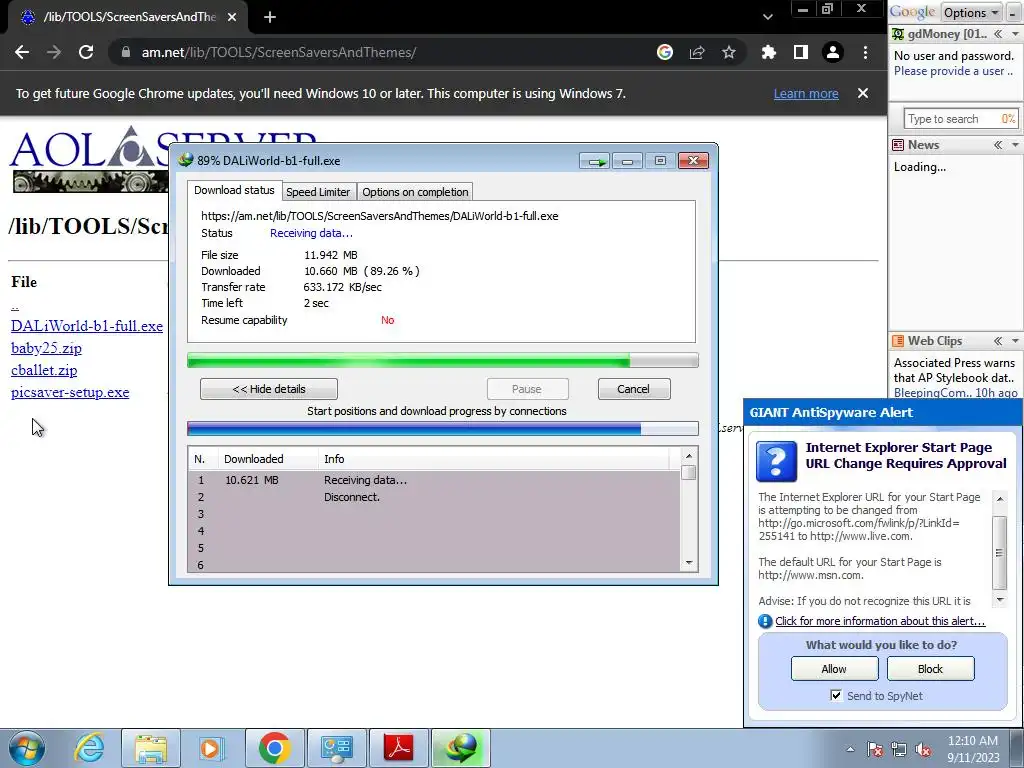Share this page icon
The image size is (1024, 768).
click(x=697, y=52)
